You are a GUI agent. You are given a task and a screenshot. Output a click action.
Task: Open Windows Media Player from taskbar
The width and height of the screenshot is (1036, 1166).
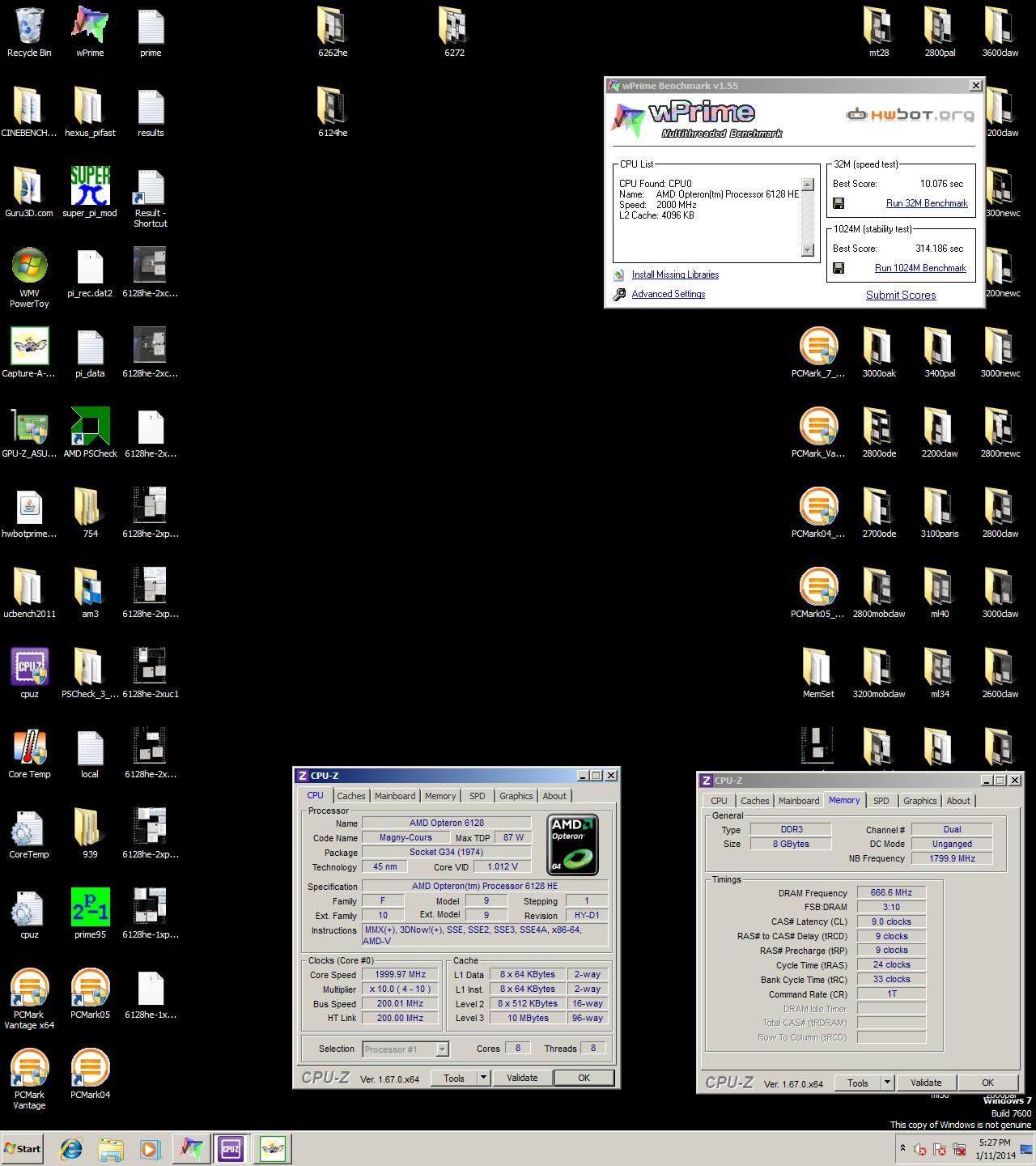coord(150,1148)
